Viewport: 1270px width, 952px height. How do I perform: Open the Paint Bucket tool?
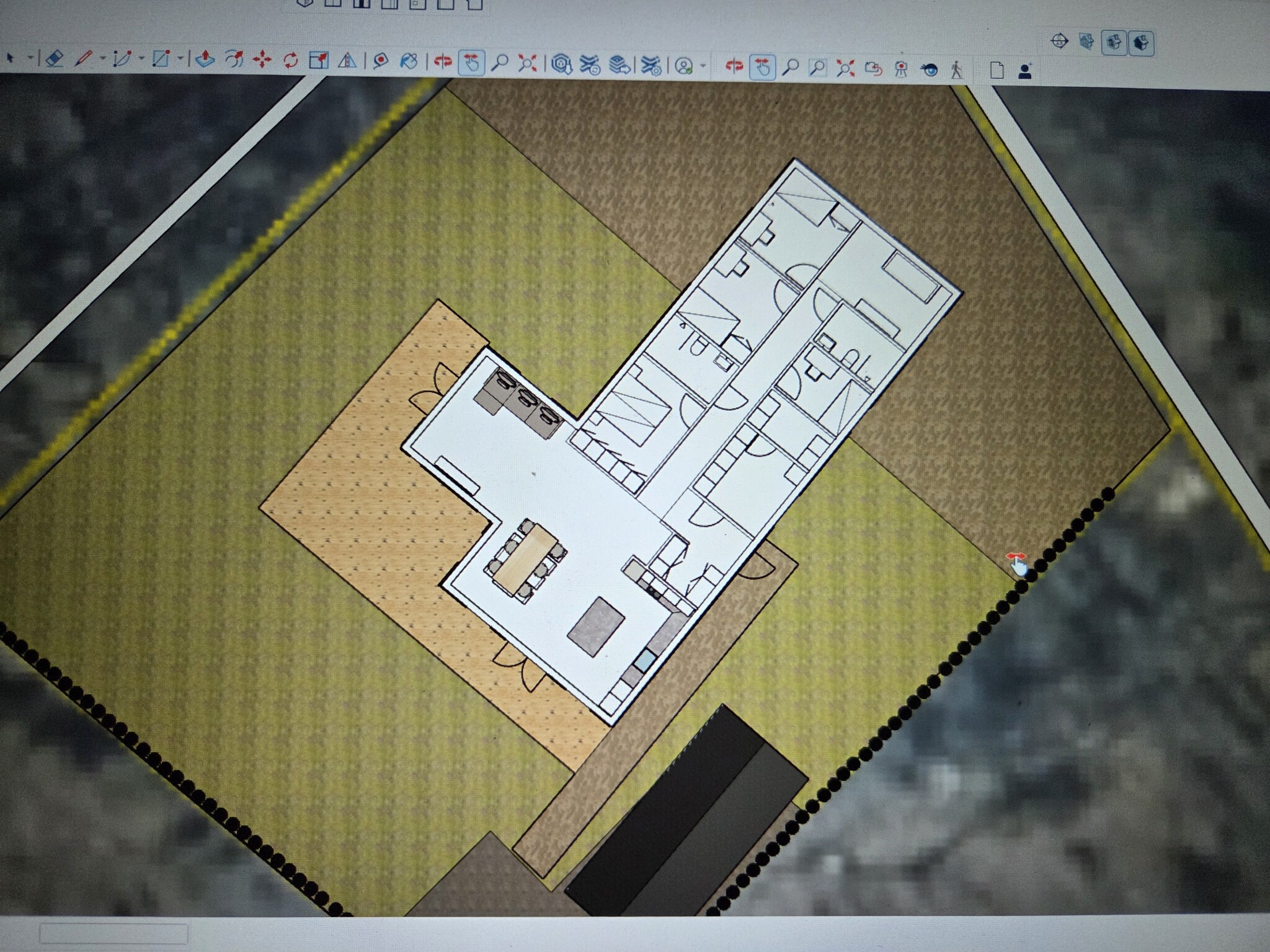(409, 61)
